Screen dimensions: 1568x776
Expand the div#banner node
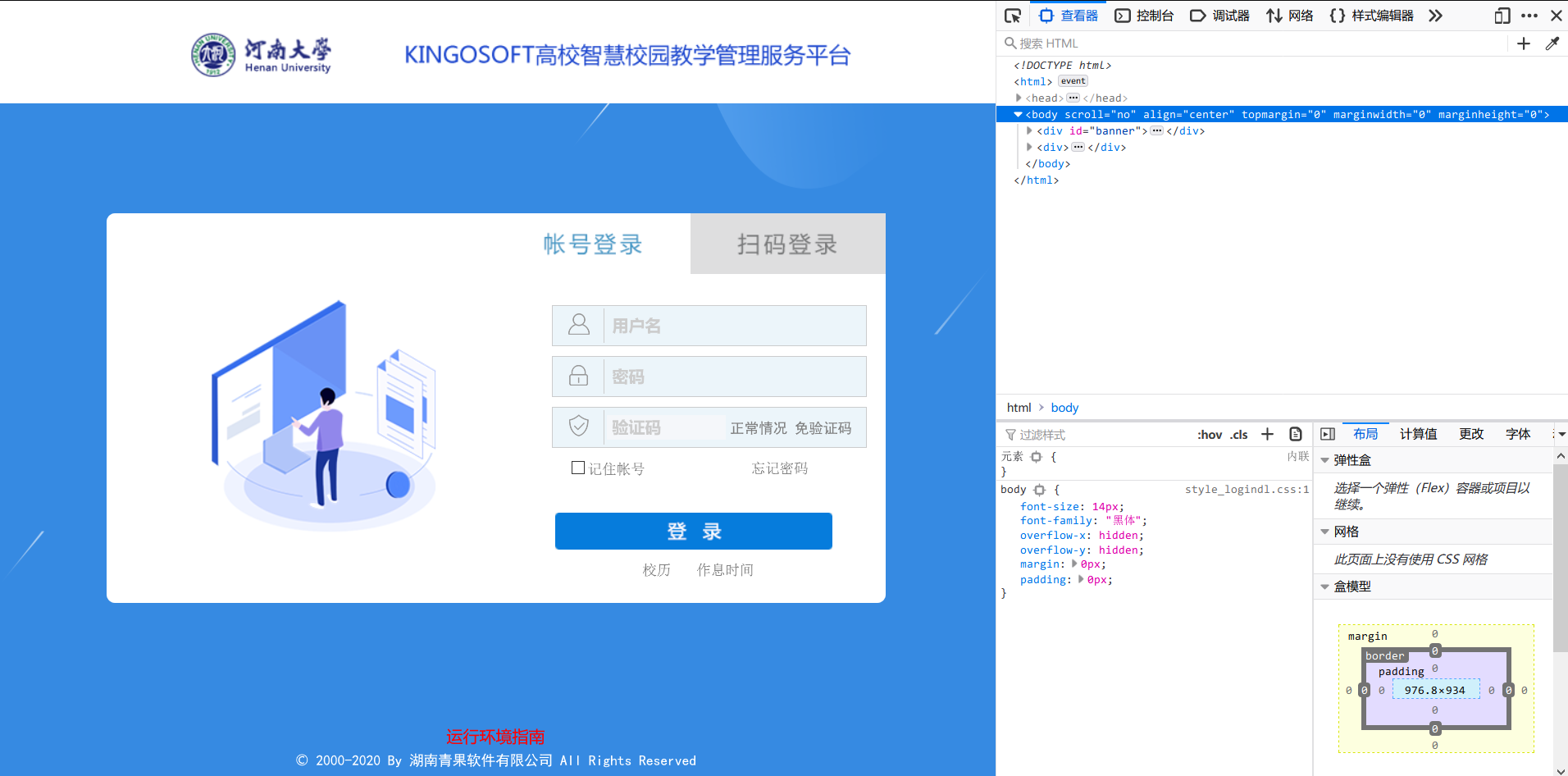click(1029, 130)
